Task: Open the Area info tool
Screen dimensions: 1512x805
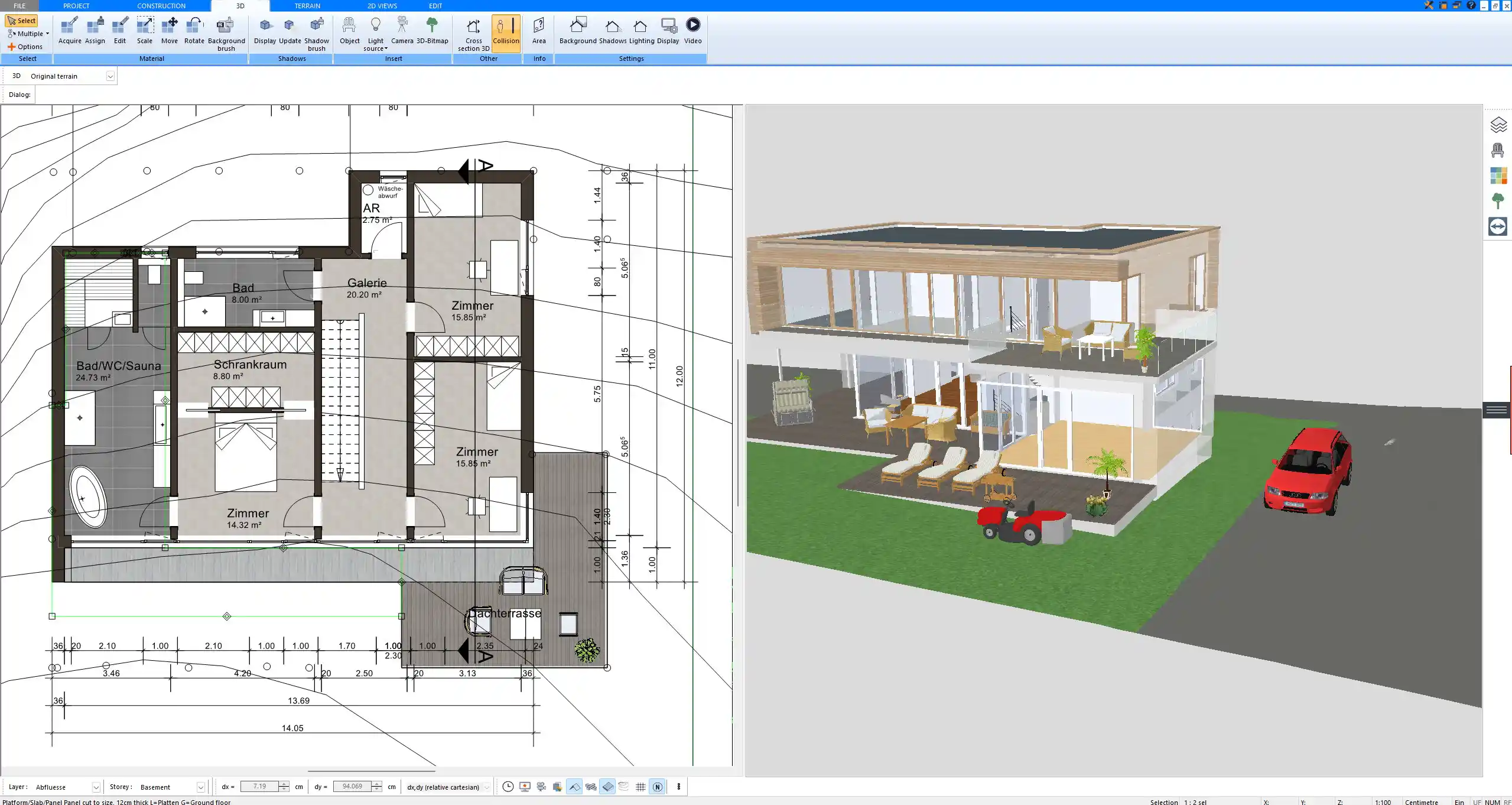Action: coord(539,31)
